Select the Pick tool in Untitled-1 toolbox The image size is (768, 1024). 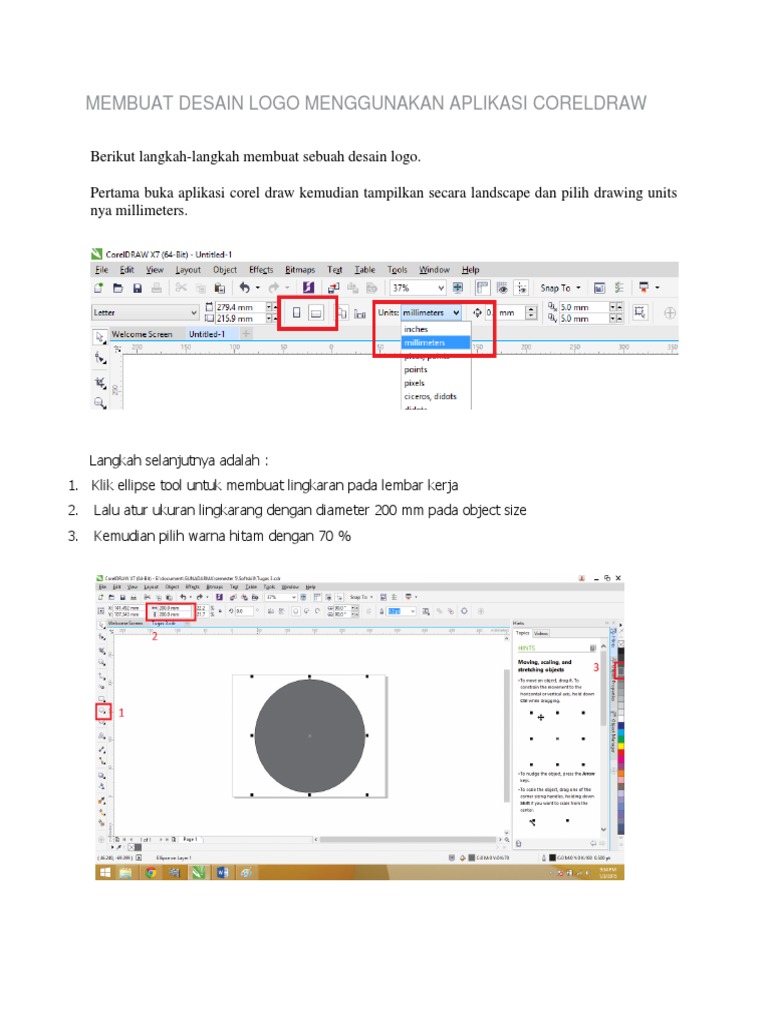coord(100,338)
